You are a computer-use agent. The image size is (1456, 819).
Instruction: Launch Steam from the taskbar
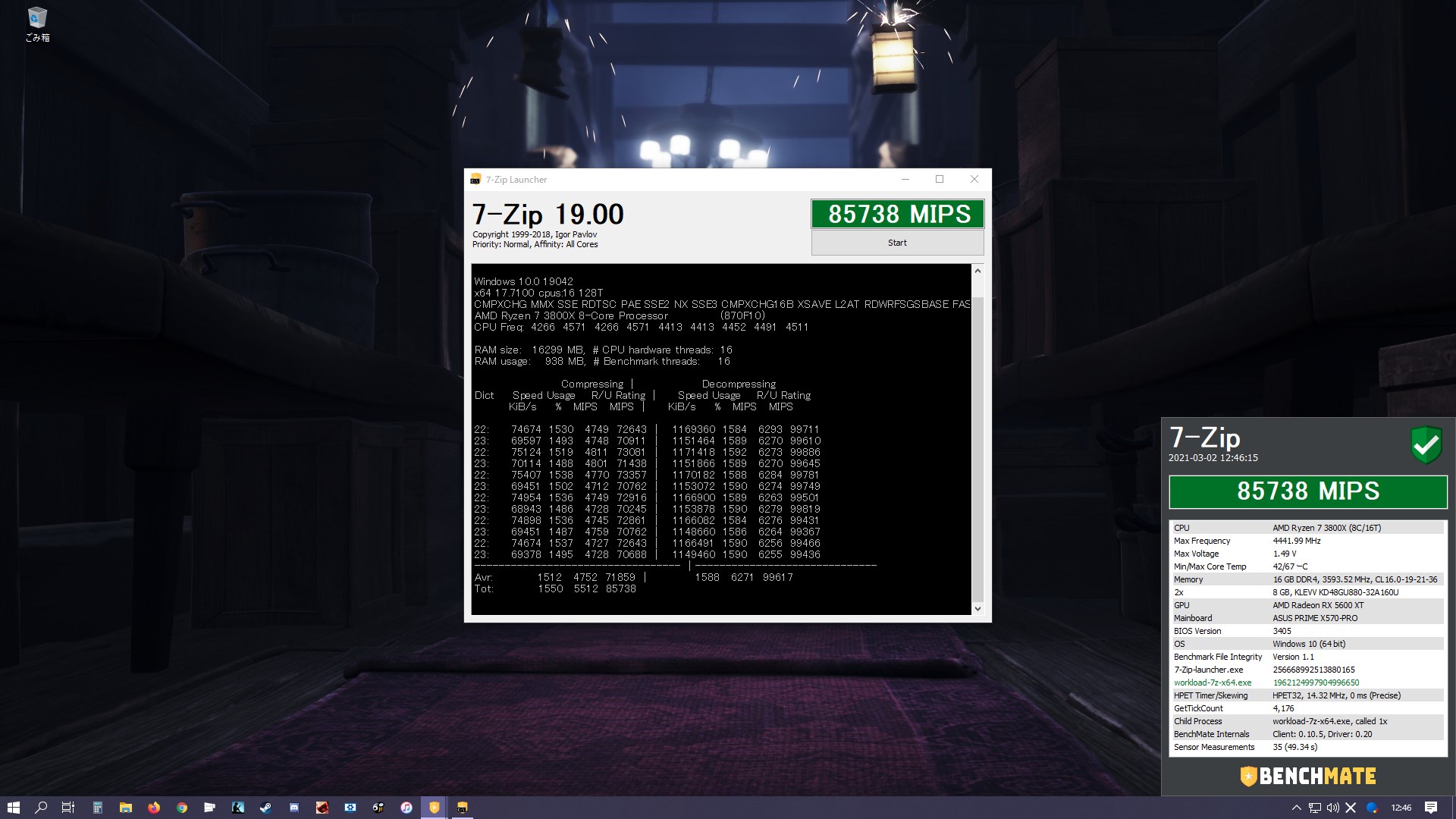pyautogui.click(x=265, y=808)
